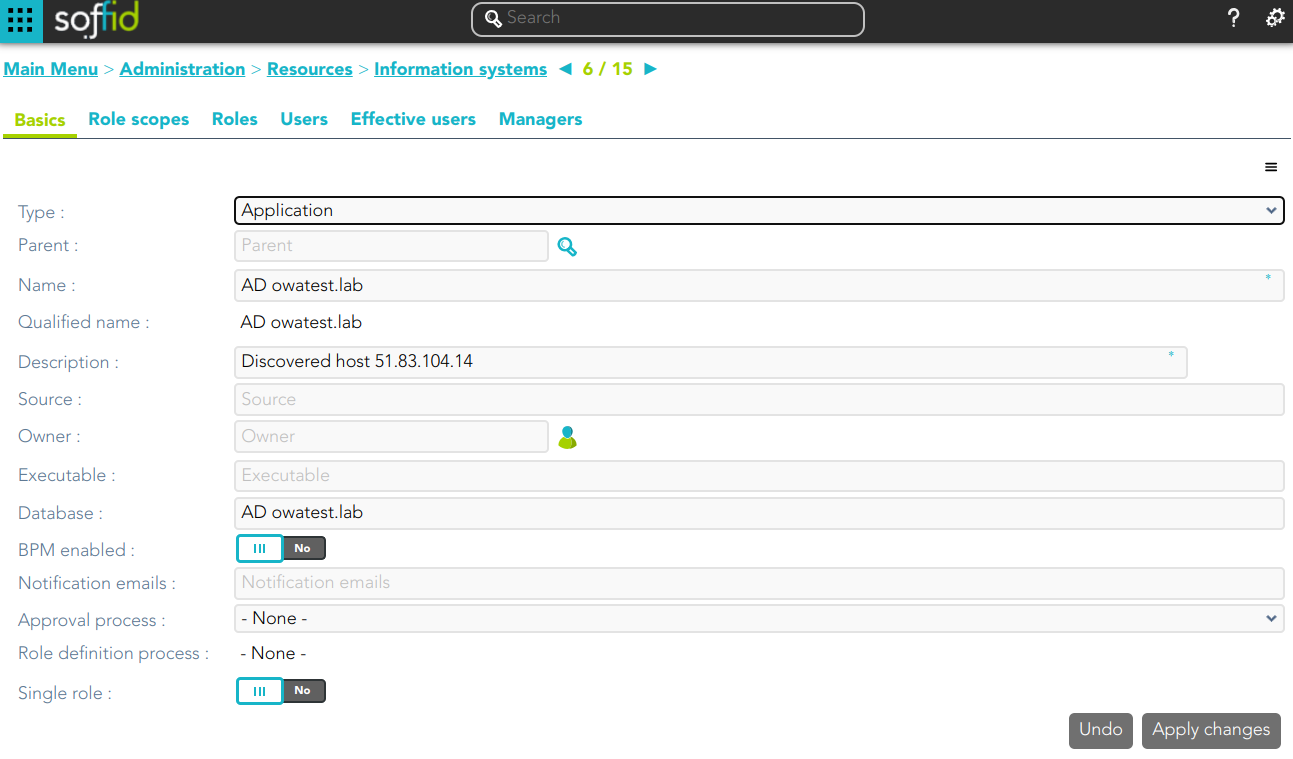Viewport: 1293px width, 759px height.
Task: Click the Type label
Action: tap(41, 212)
